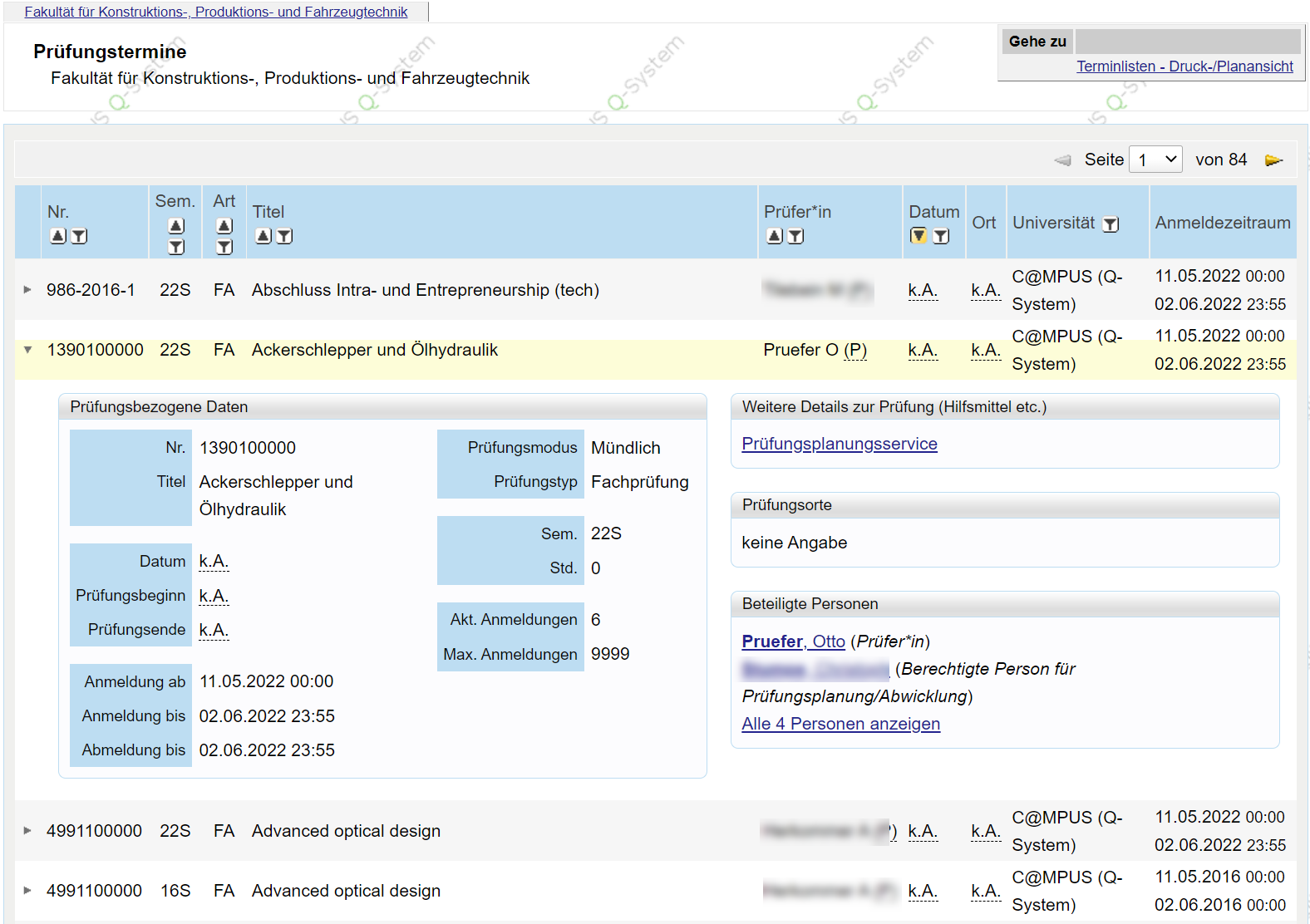Sort the Nr. column ascending
The width and height of the screenshot is (1310, 924).
click(x=57, y=236)
